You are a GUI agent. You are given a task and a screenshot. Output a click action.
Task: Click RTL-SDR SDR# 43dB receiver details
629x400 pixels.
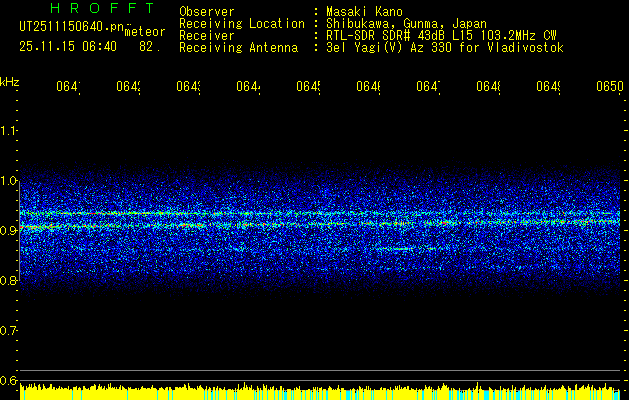coord(441,36)
